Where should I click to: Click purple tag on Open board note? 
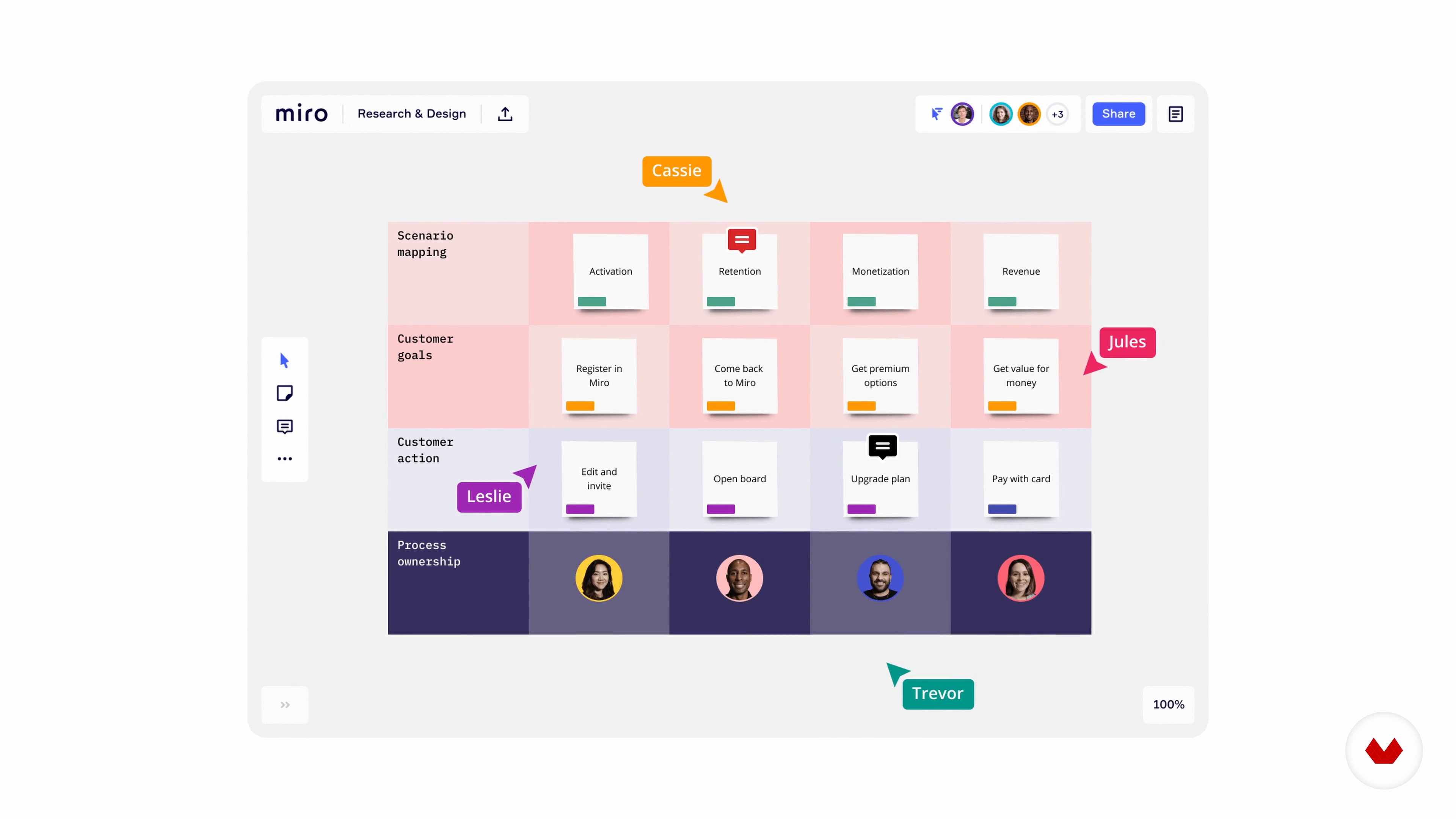pyautogui.click(x=721, y=509)
